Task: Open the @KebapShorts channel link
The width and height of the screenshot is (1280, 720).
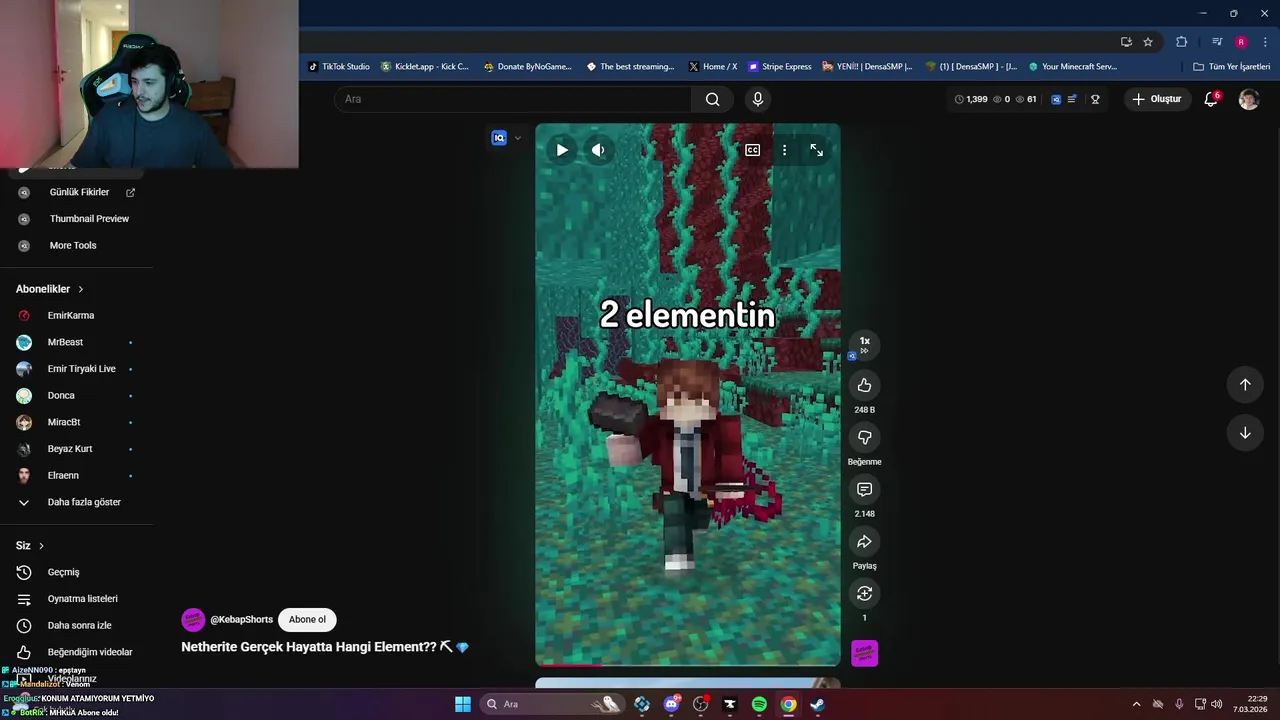Action: (241, 620)
